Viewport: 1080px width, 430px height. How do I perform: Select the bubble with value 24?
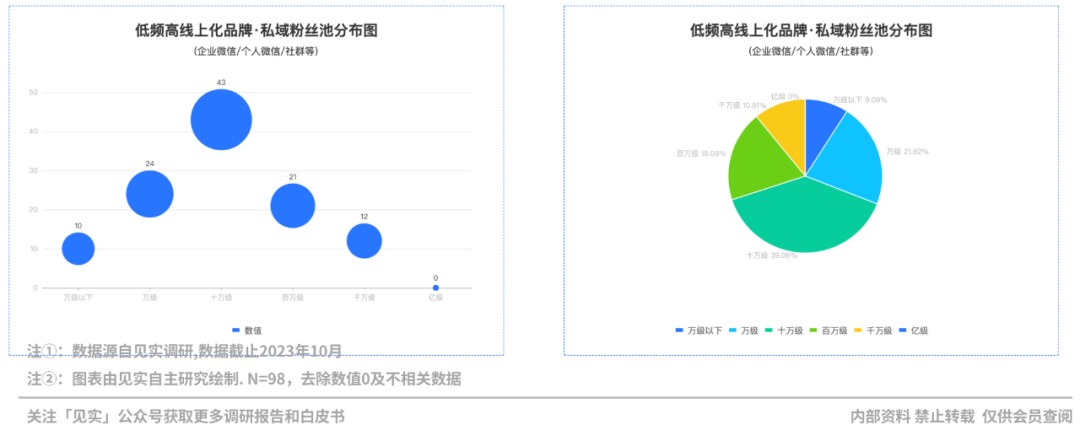point(149,194)
